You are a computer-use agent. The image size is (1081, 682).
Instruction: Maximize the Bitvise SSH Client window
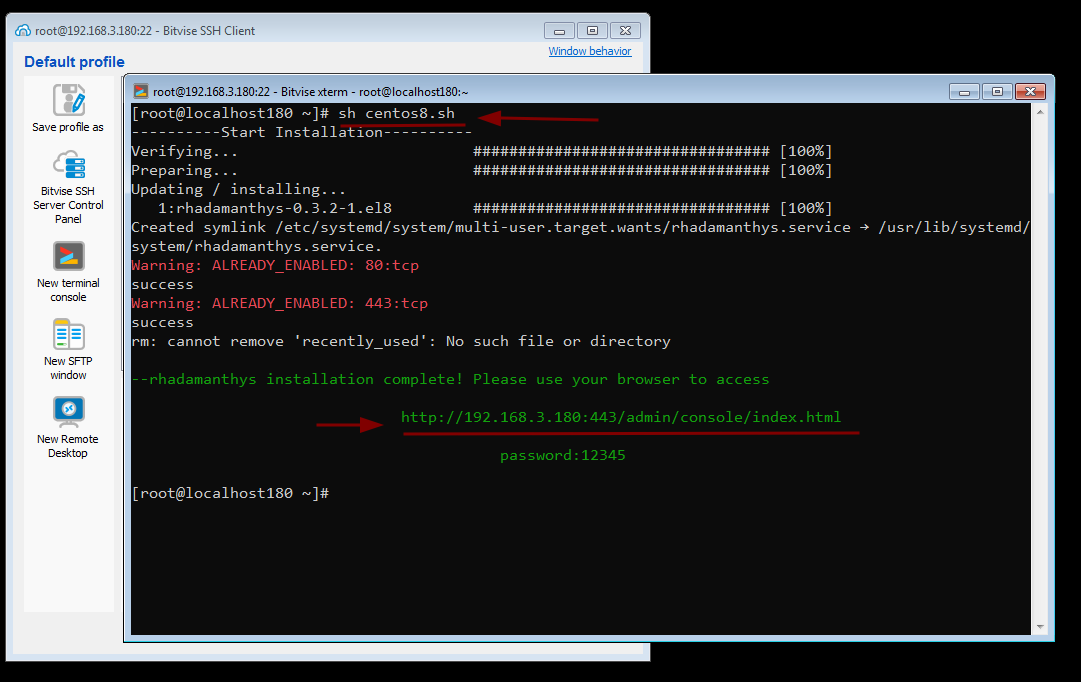(592, 31)
